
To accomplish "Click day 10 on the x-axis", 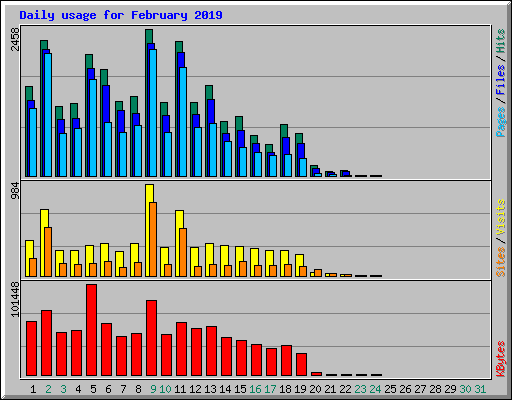I will (165, 389).
